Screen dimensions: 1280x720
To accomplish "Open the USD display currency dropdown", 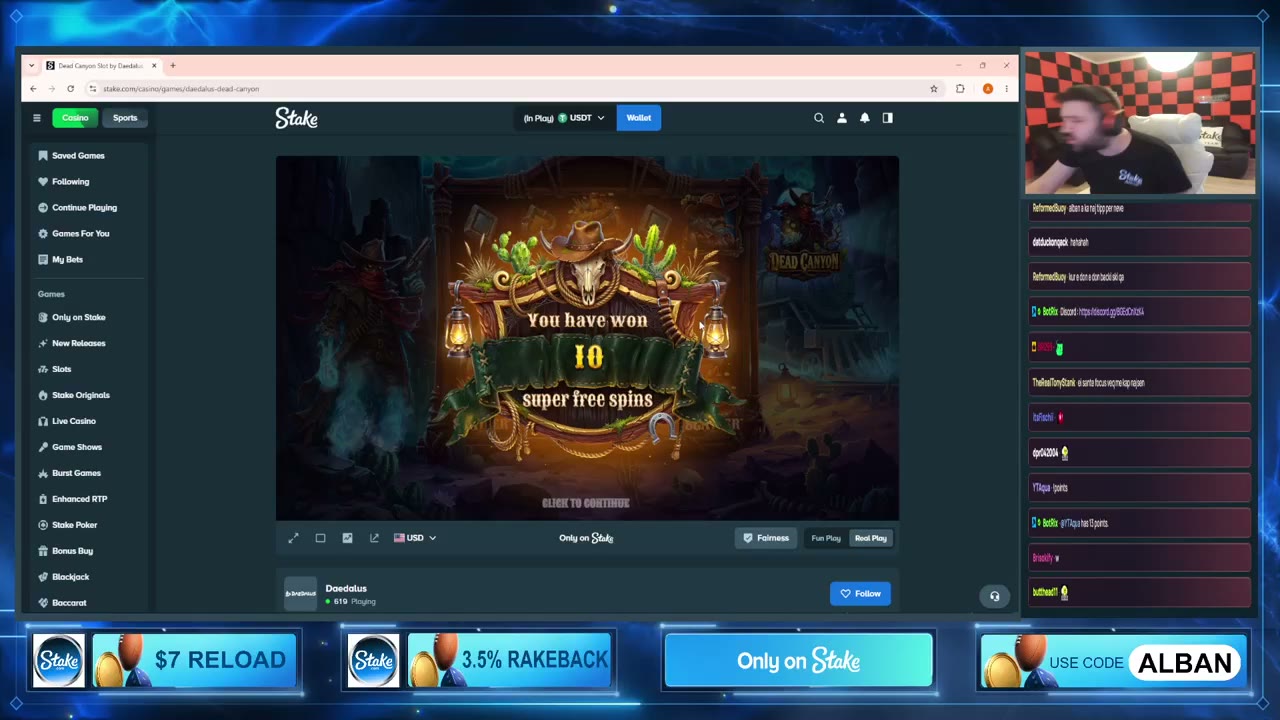I will pos(415,538).
